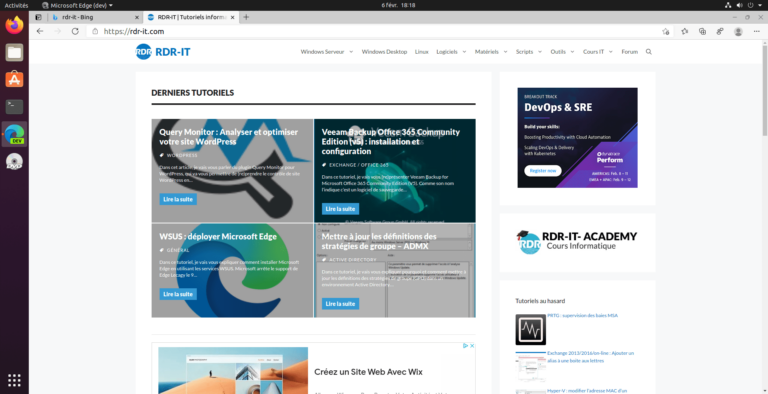Open the ACTIVE DIRECTORY category tag
This screenshot has height=394, width=768.
pos(353,260)
